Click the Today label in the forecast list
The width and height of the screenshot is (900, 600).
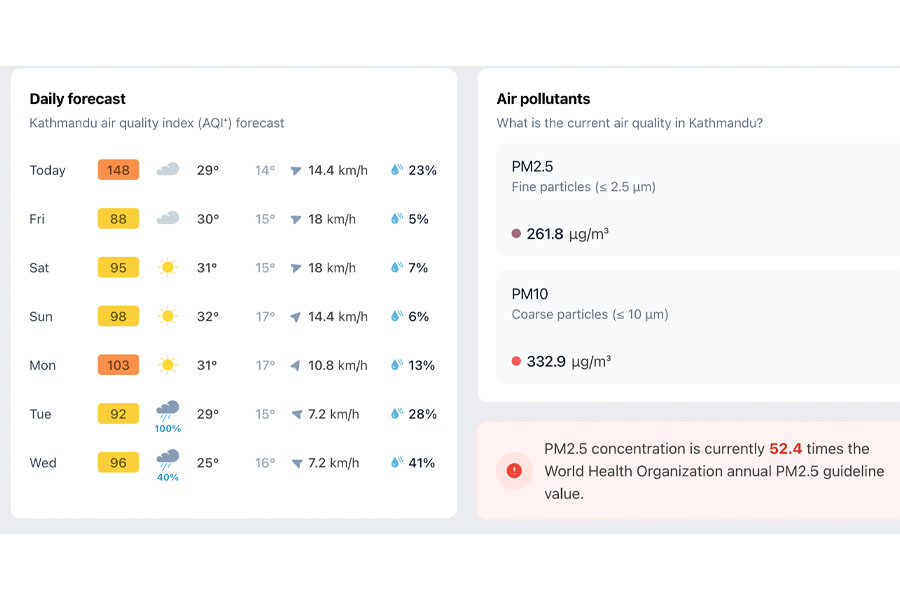point(47,170)
